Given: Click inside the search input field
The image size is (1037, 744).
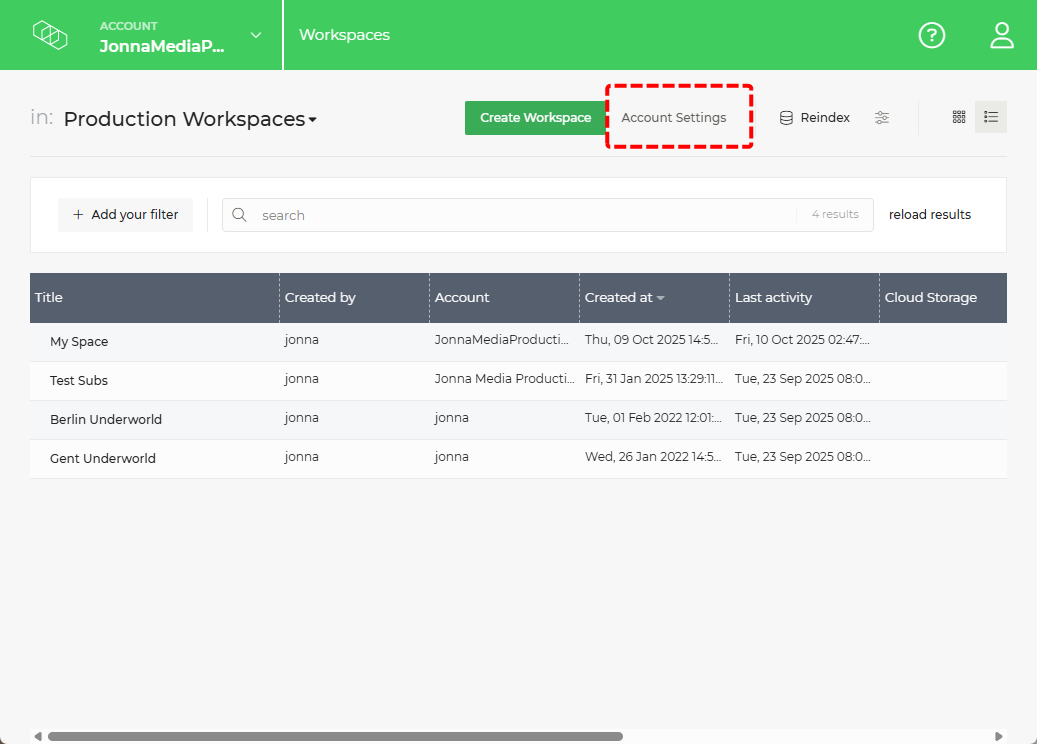Looking at the screenshot, I should [x=500, y=214].
